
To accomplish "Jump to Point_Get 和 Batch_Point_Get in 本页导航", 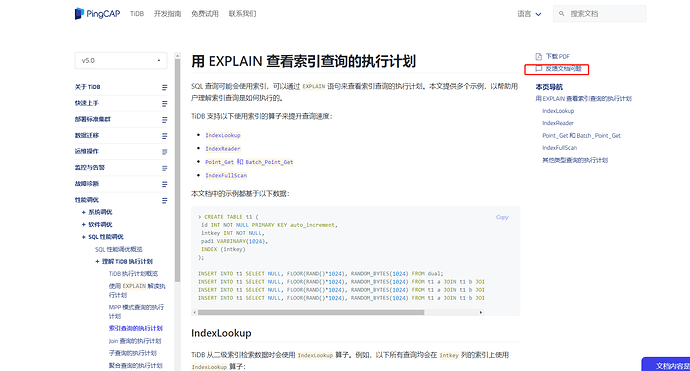I will (581, 136).
